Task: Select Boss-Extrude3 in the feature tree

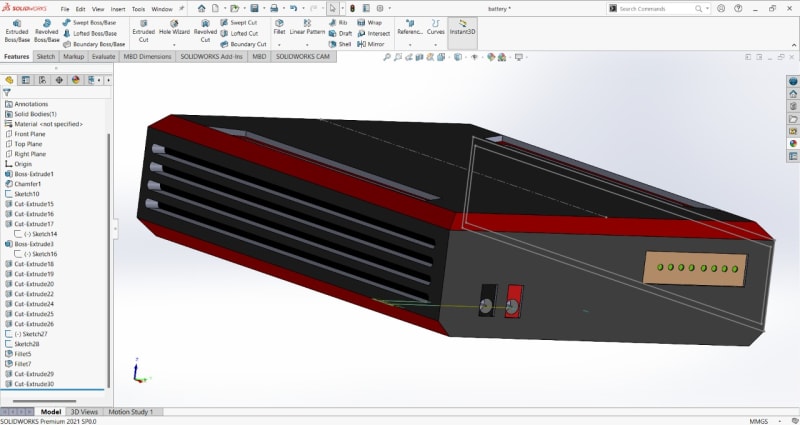Action: [35, 244]
